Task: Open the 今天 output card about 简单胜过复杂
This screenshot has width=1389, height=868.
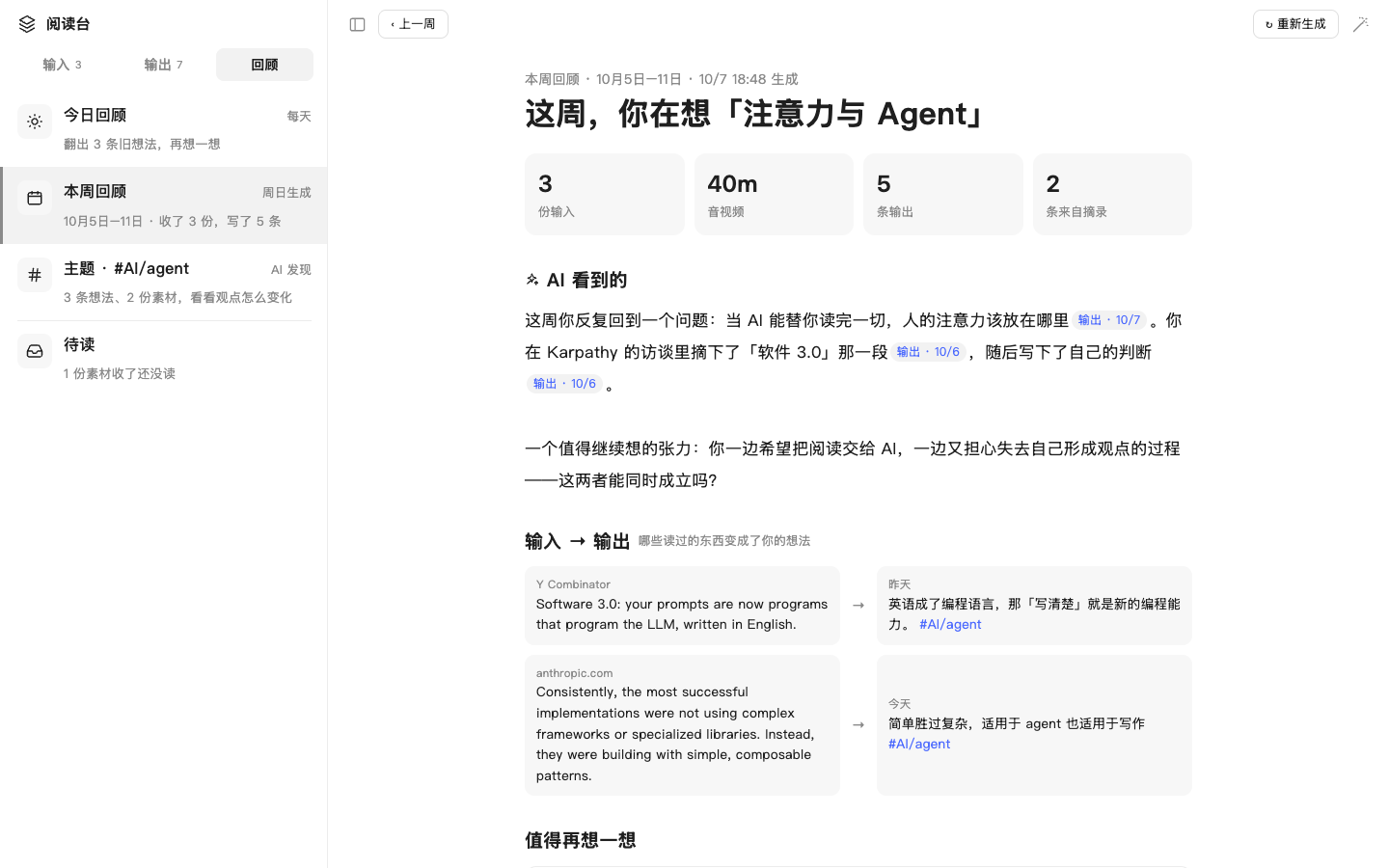Action: [x=1034, y=725]
